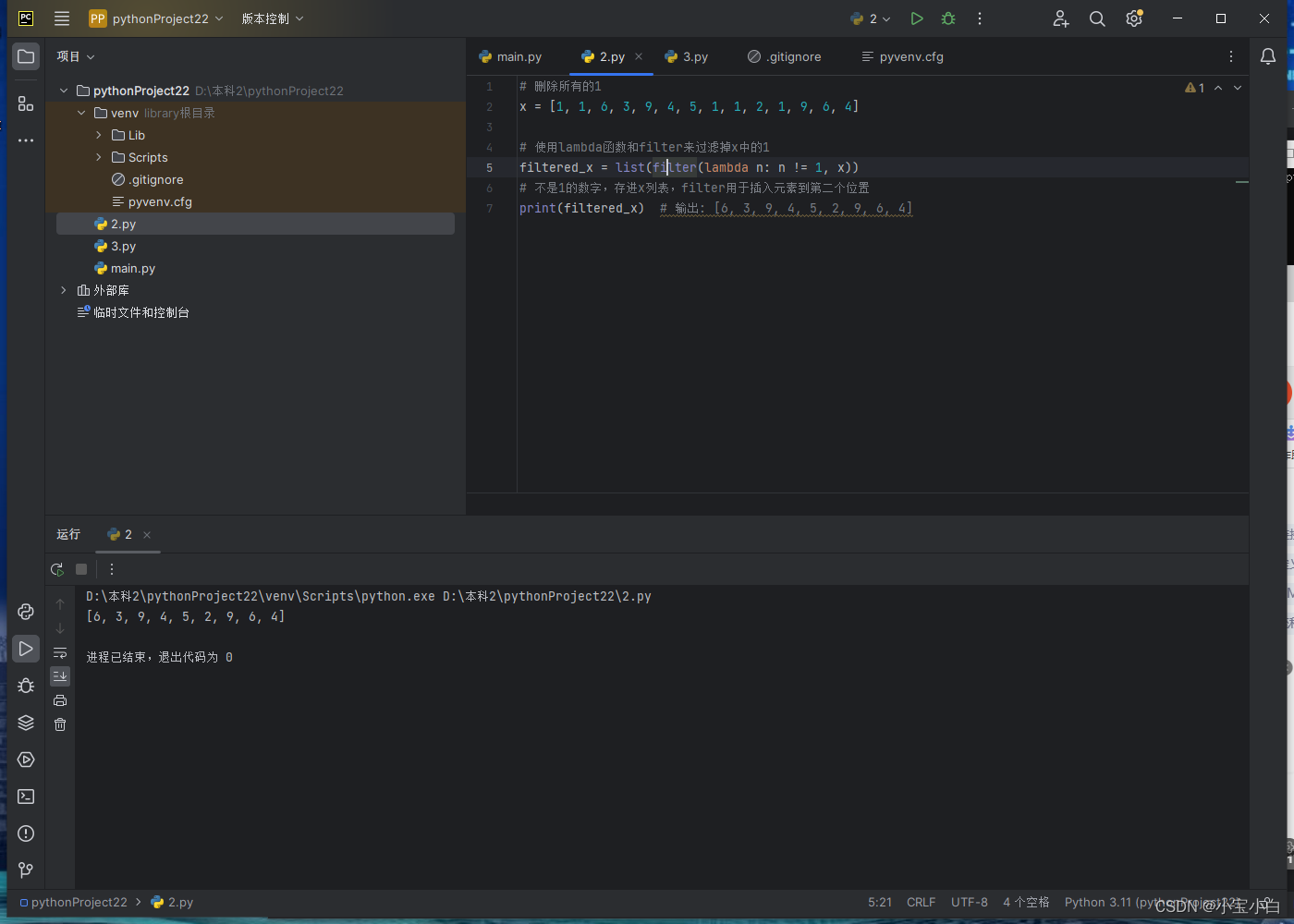The width and height of the screenshot is (1294, 924).
Task: Click line 7 in editor gutter
Action: pos(490,208)
